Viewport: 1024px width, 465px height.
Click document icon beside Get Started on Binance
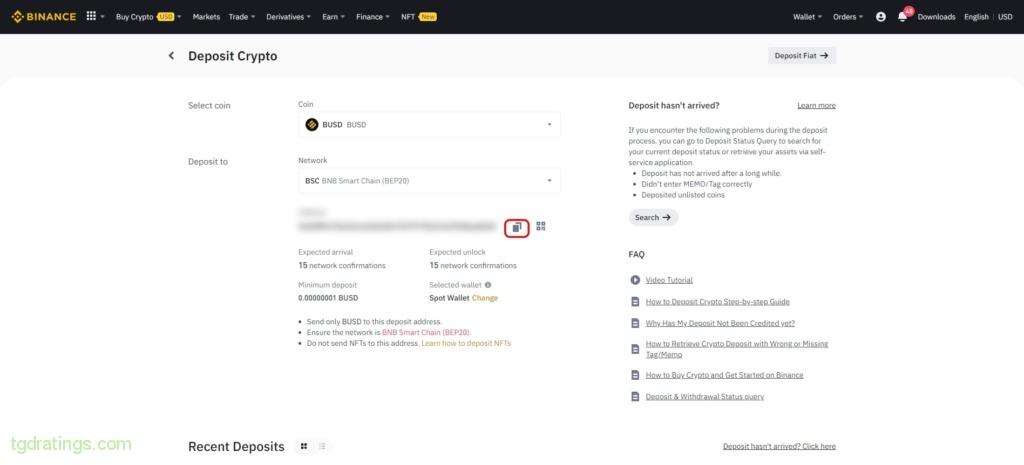pyautogui.click(x=635, y=375)
